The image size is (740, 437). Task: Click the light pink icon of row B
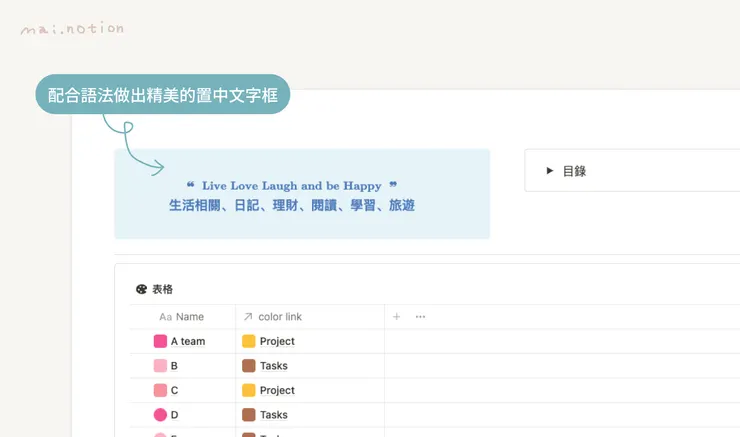(x=160, y=365)
